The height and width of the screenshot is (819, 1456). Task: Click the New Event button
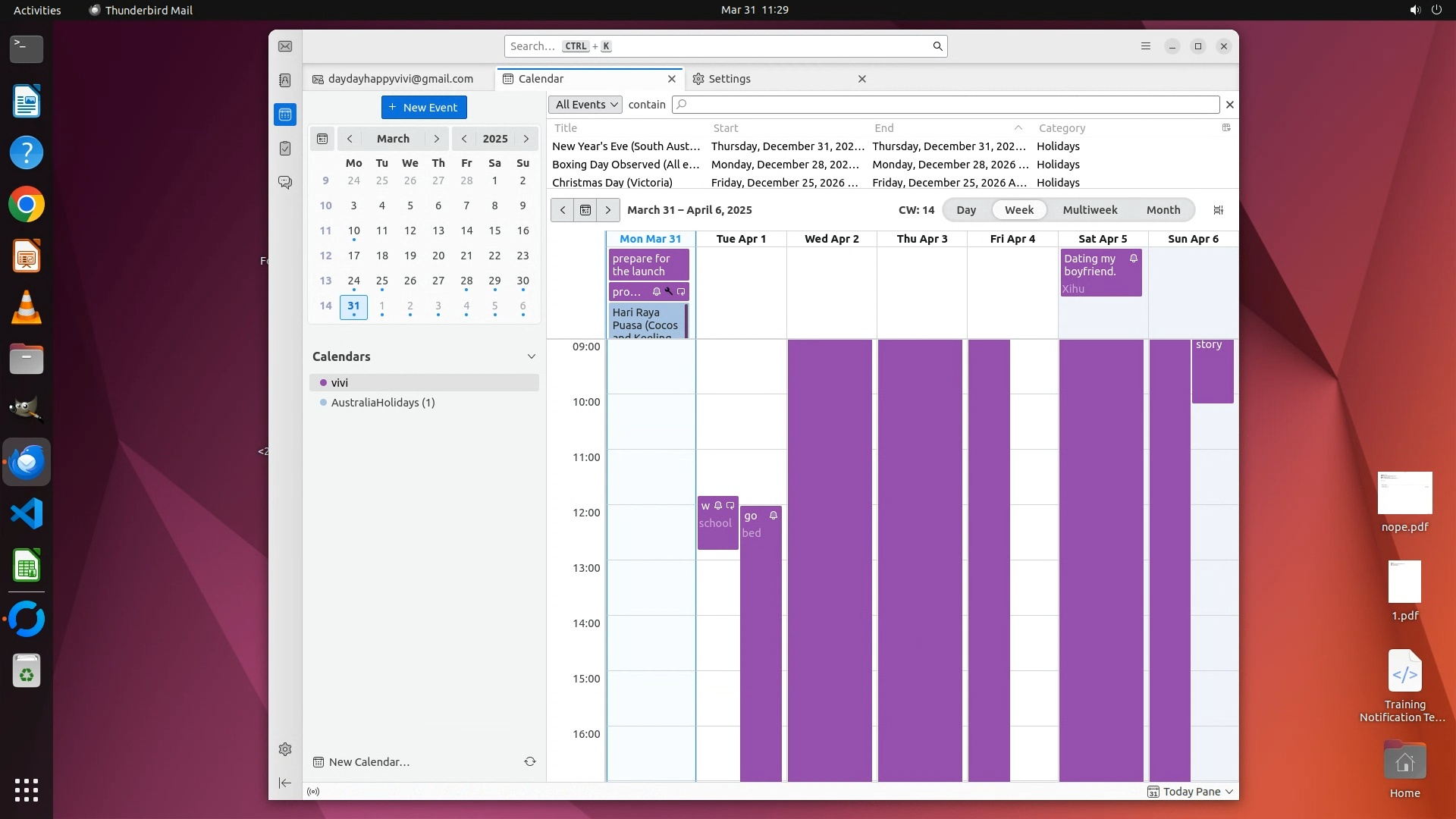(424, 108)
